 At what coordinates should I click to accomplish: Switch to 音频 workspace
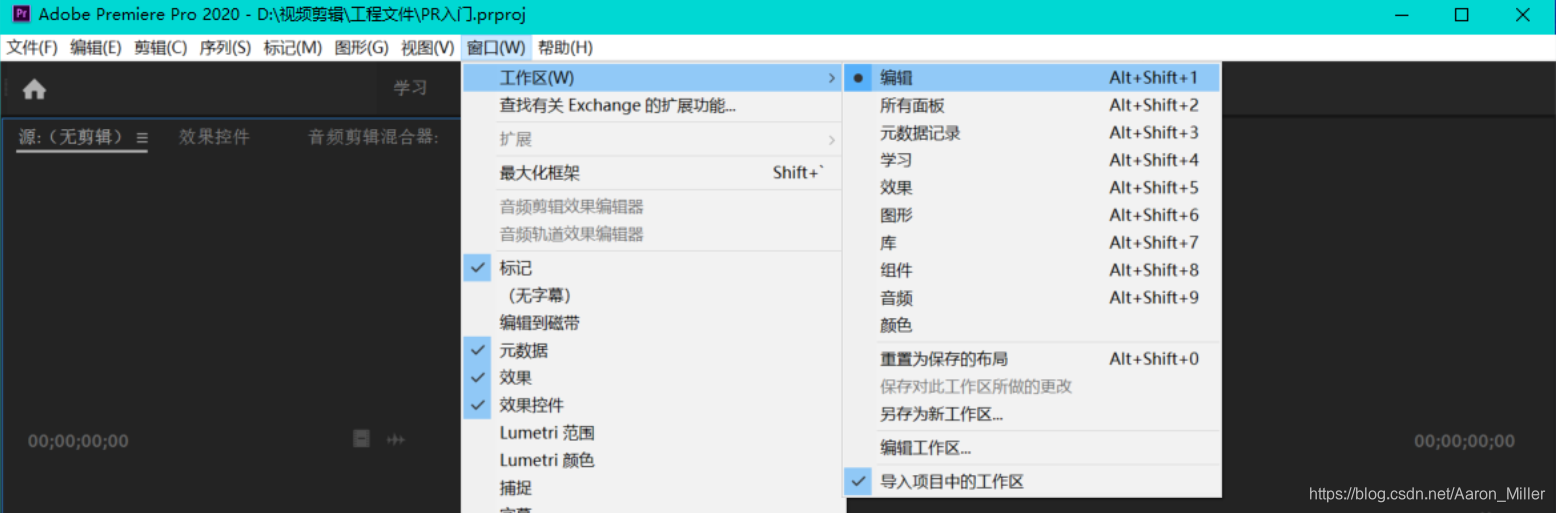(x=1032, y=298)
